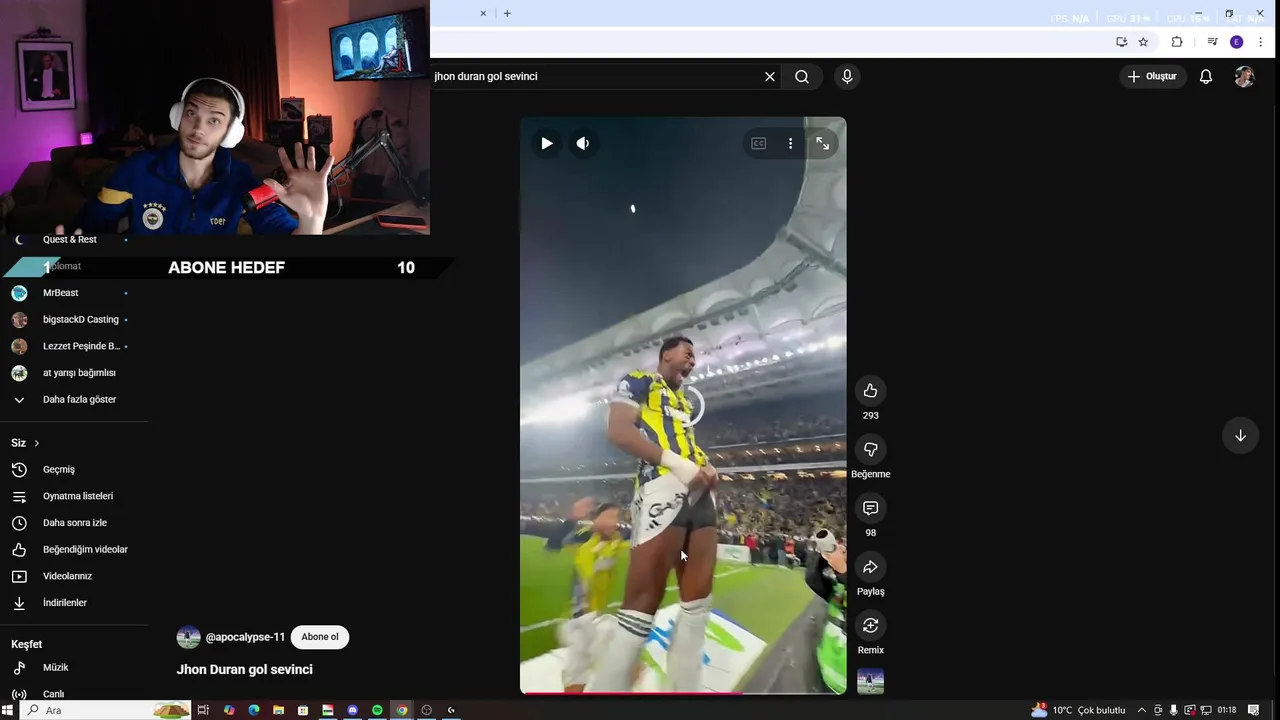
Task: Remix this Short
Action: click(870, 625)
